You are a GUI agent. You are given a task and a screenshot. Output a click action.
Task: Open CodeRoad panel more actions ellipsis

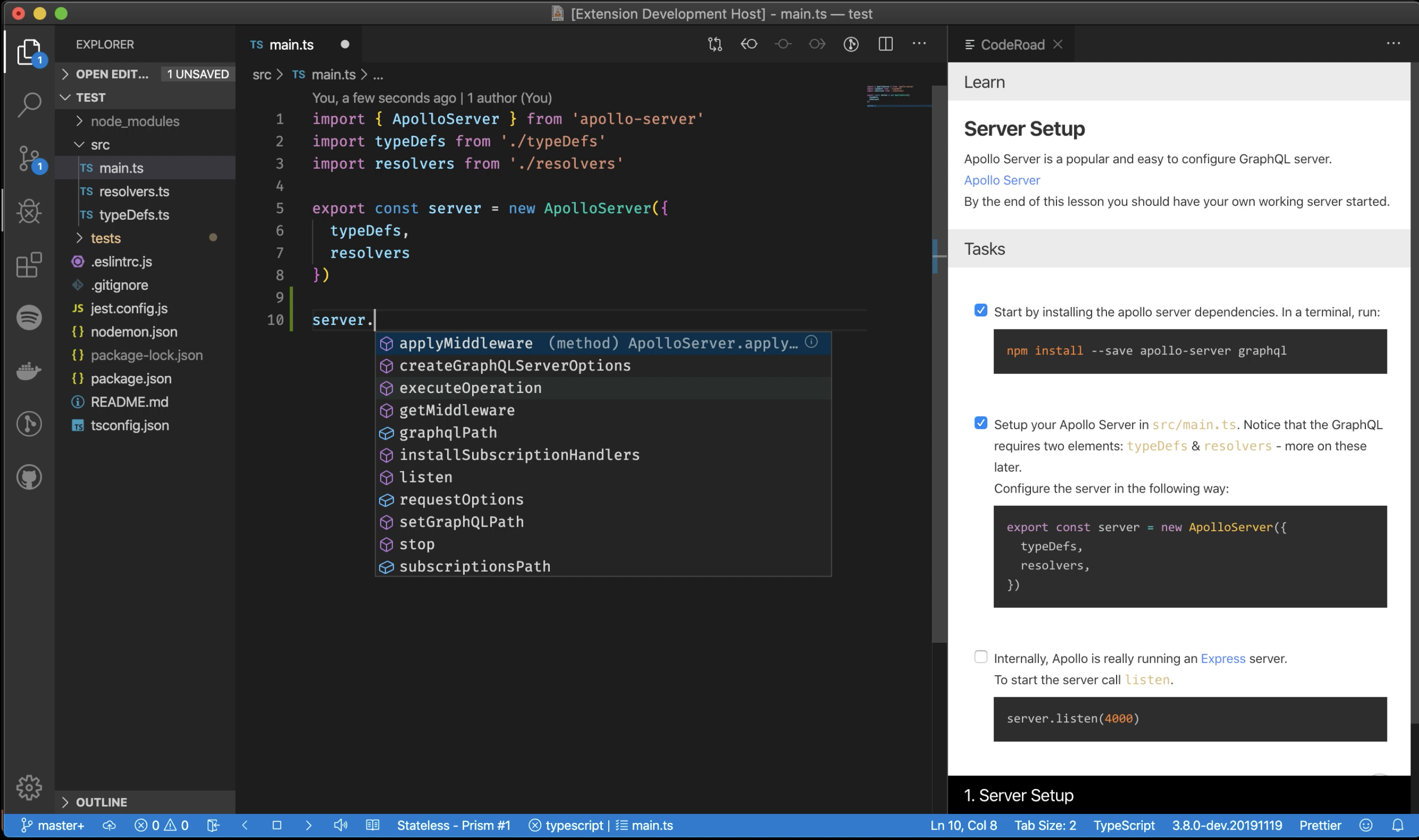coord(1393,43)
